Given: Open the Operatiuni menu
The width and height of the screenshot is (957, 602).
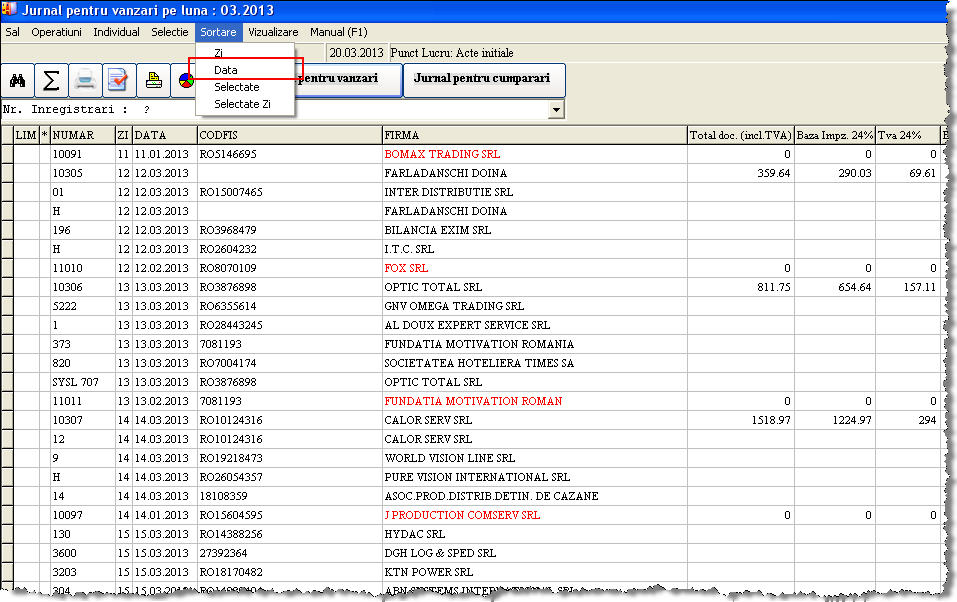Looking at the screenshot, I should [56, 32].
